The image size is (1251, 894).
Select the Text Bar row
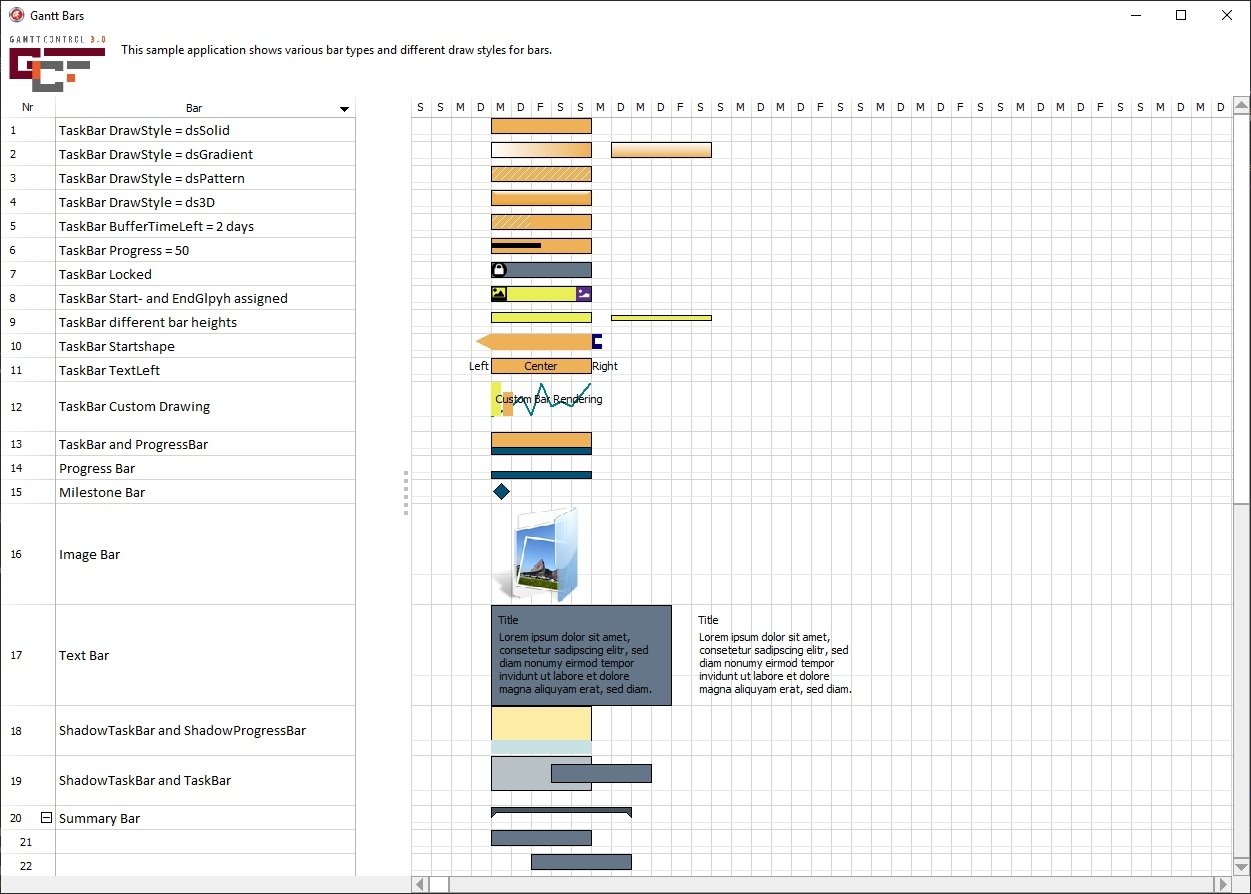point(178,655)
